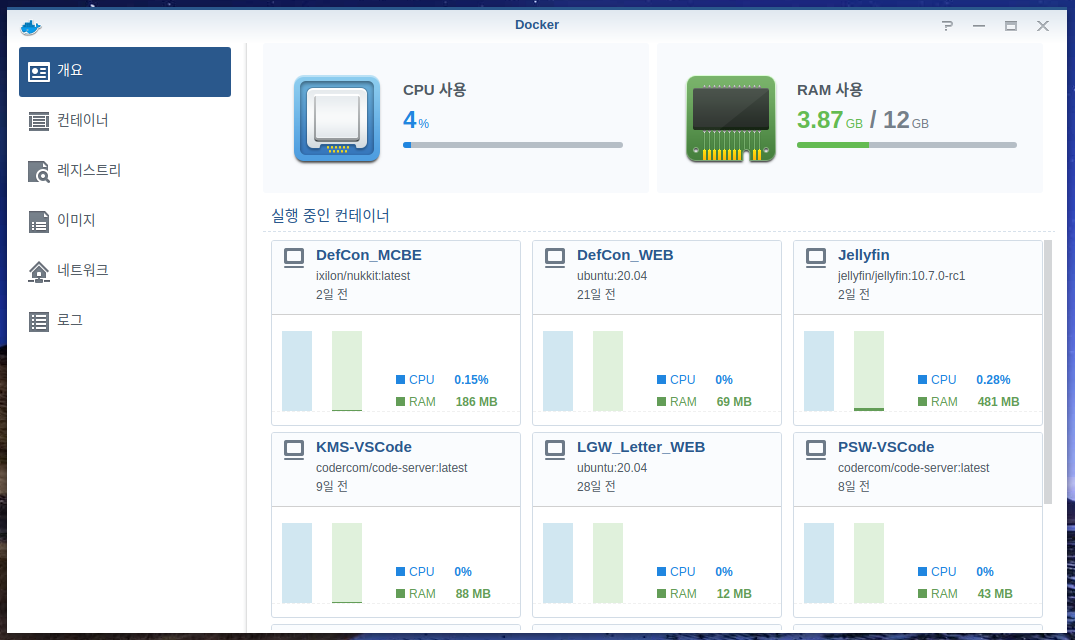
Task: Click Jellyfin RAM 481 MB value
Action: pos(998,402)
